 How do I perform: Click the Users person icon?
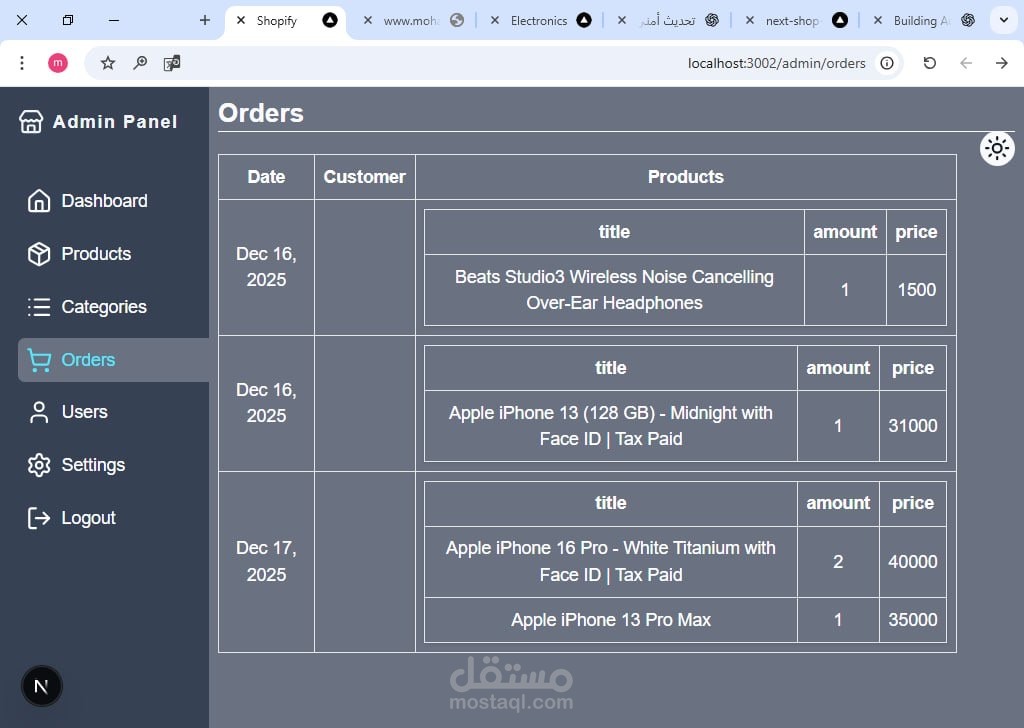click(x=39, y=412)
